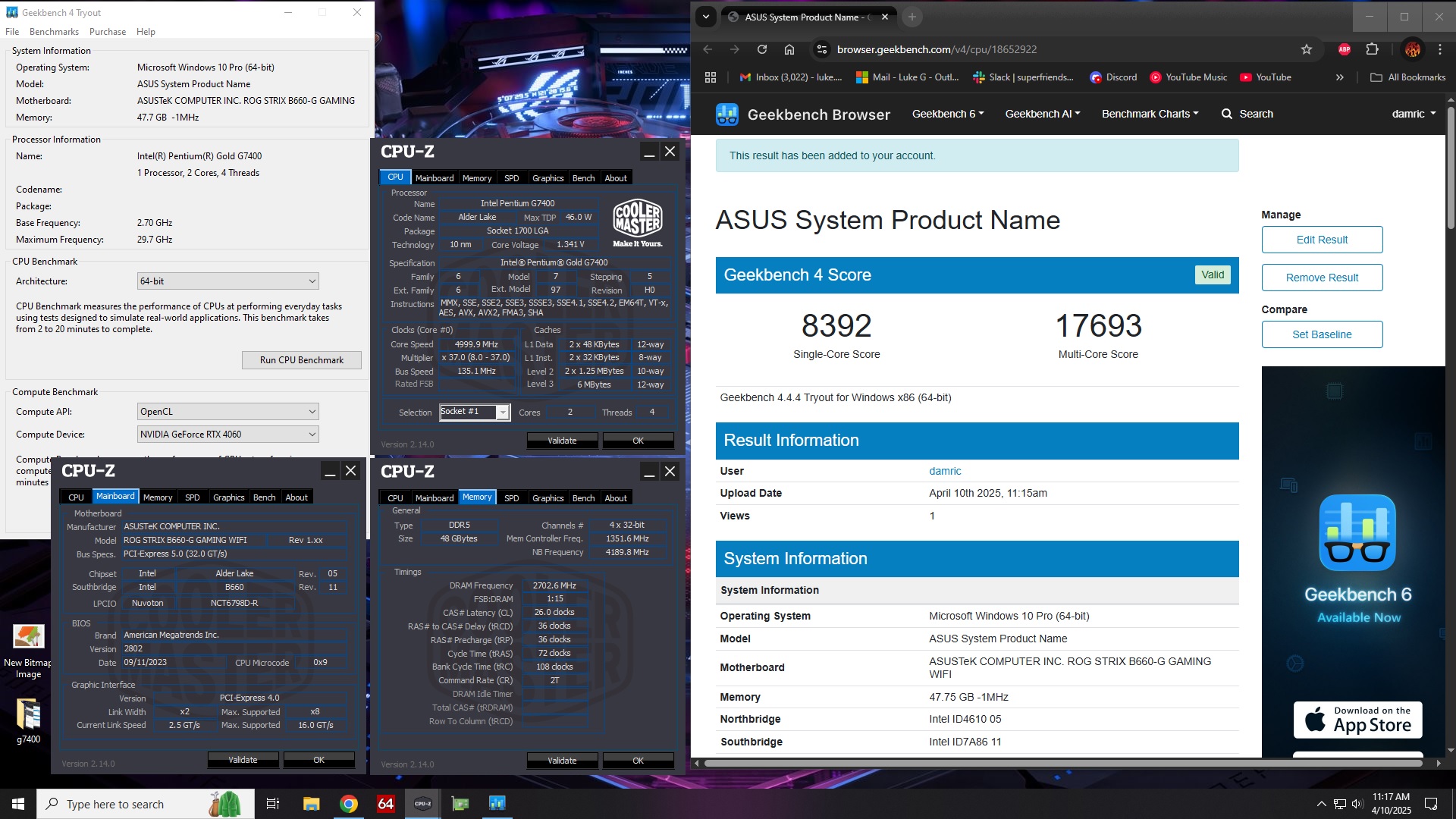1456x819 pixels.
Task: Open the Help menu in Geekbench 4
Action: (146, 32)
